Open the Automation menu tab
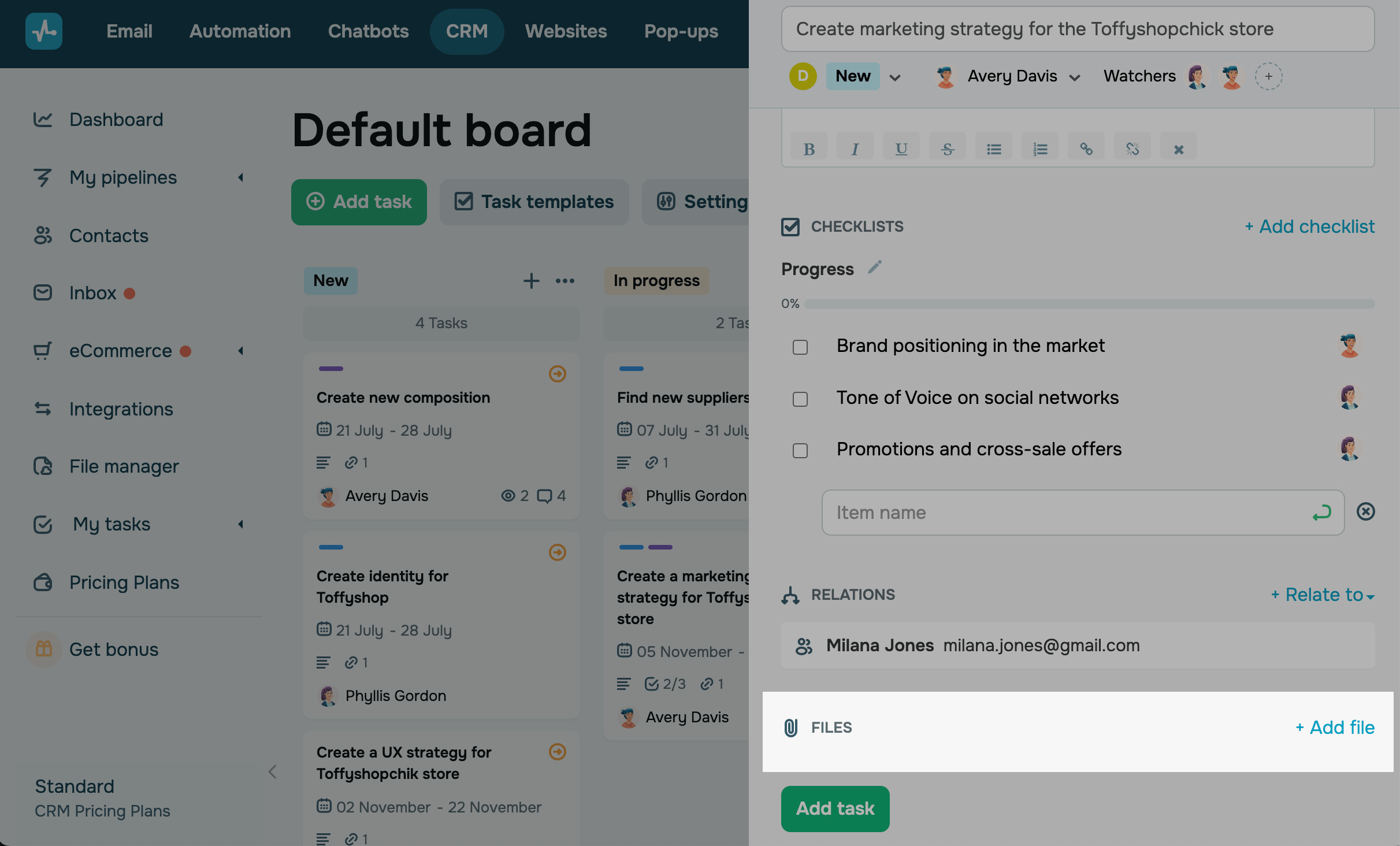 point(240,31)
